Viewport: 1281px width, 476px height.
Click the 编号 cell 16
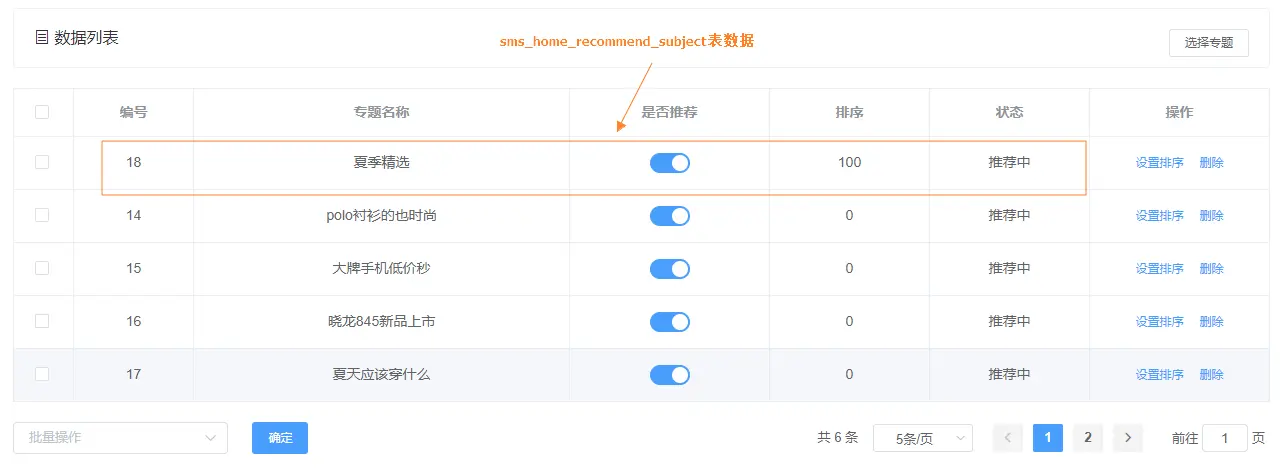(x=133, y=321)
